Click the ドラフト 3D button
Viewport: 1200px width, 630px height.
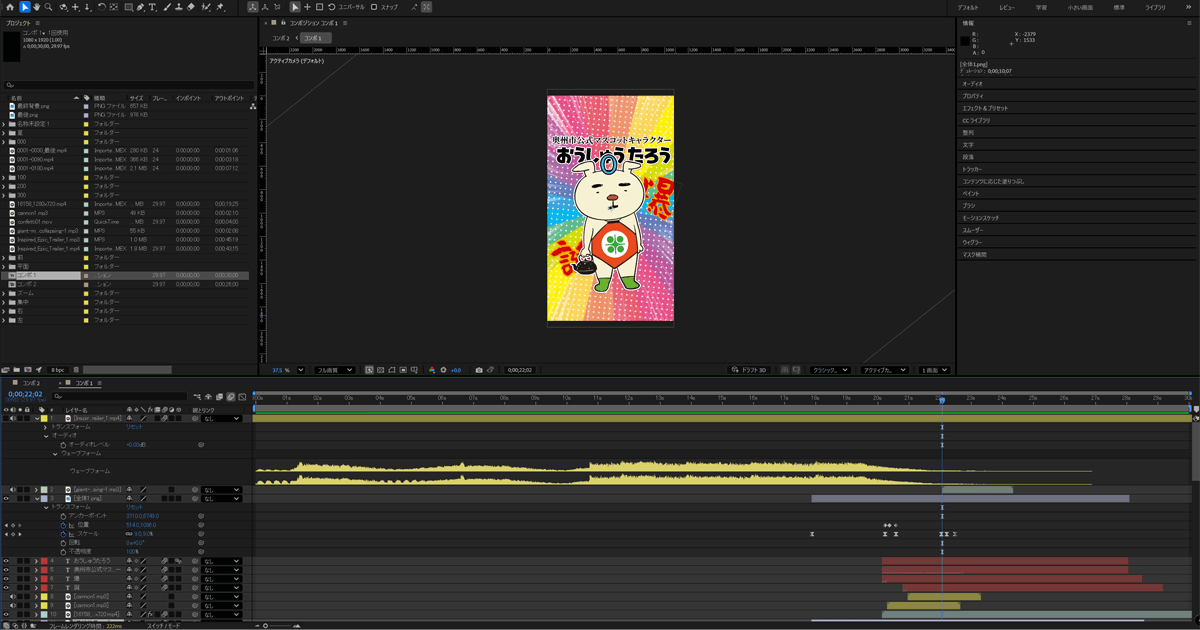[x=750, y=370]
